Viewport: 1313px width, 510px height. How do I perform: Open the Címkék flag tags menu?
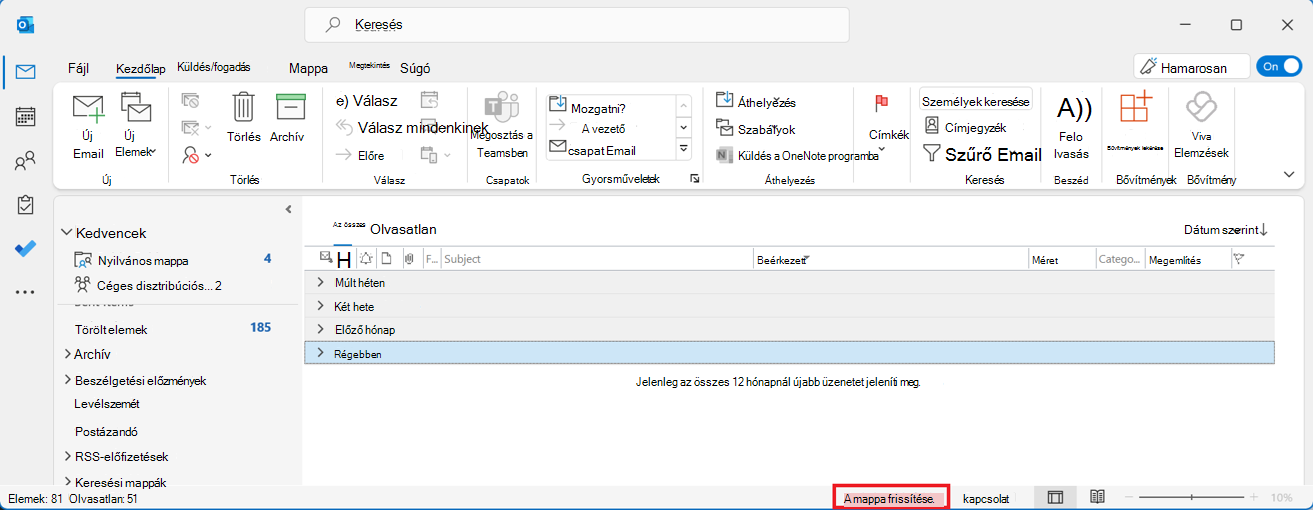[888, 125]
